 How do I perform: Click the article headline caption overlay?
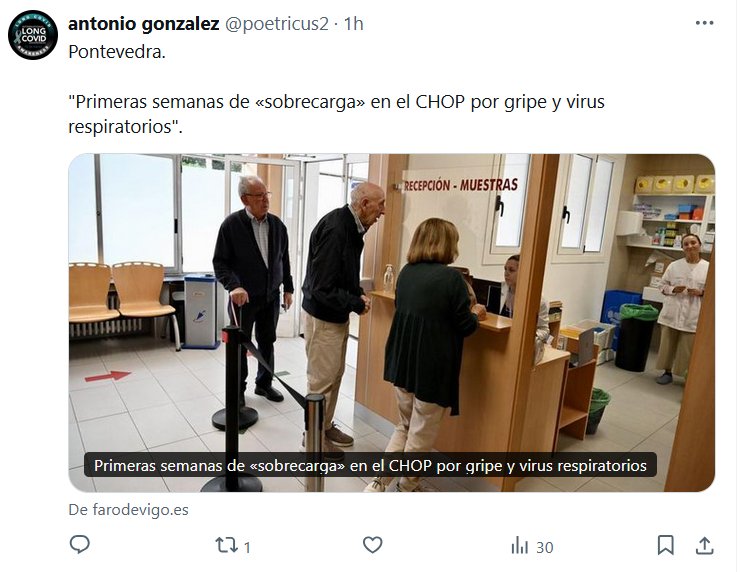tap(370, 465)
